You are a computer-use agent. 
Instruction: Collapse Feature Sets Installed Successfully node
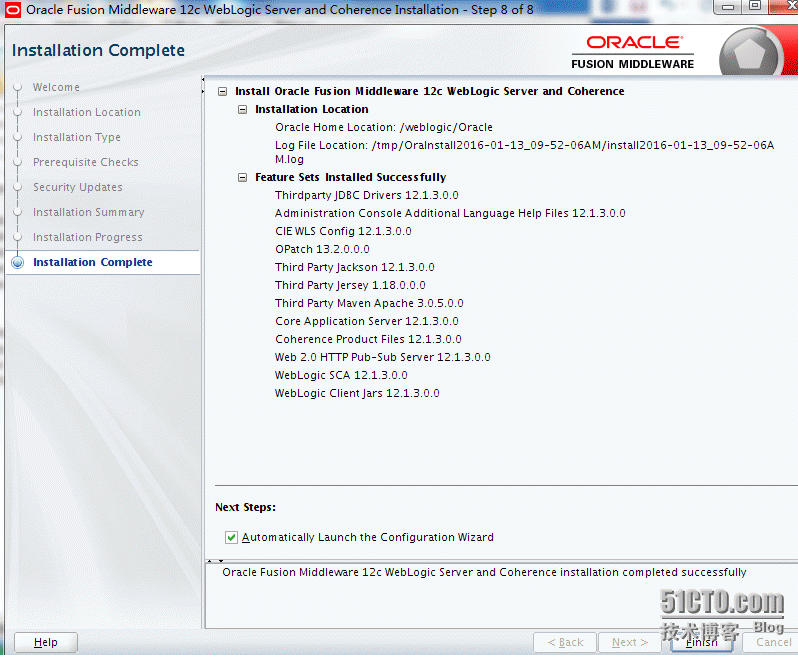coord(243,178)
